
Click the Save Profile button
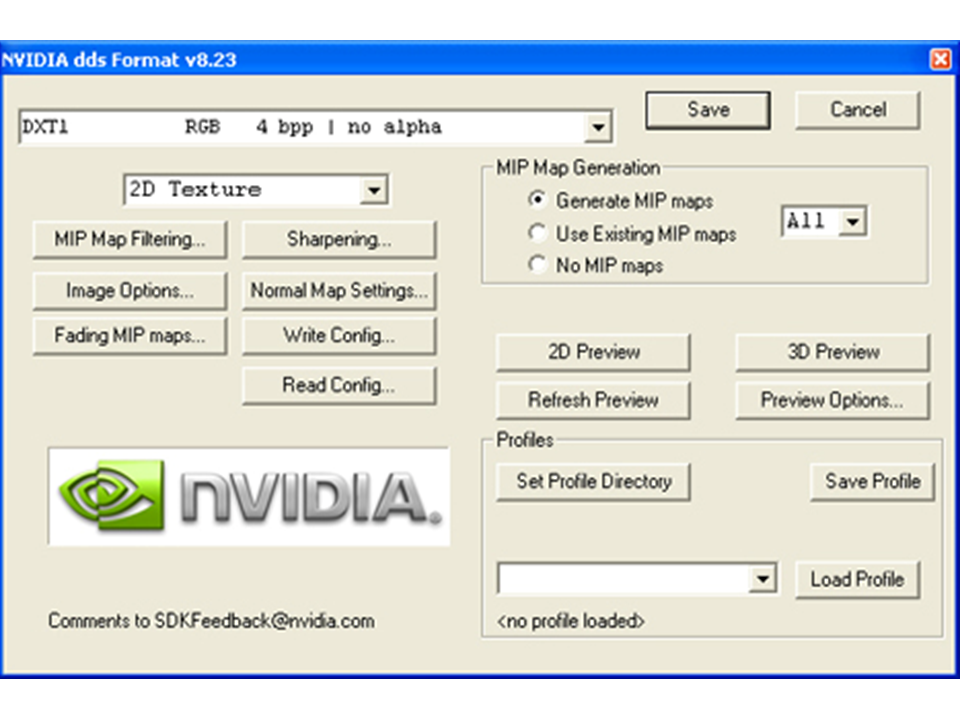tap(872, 482)
